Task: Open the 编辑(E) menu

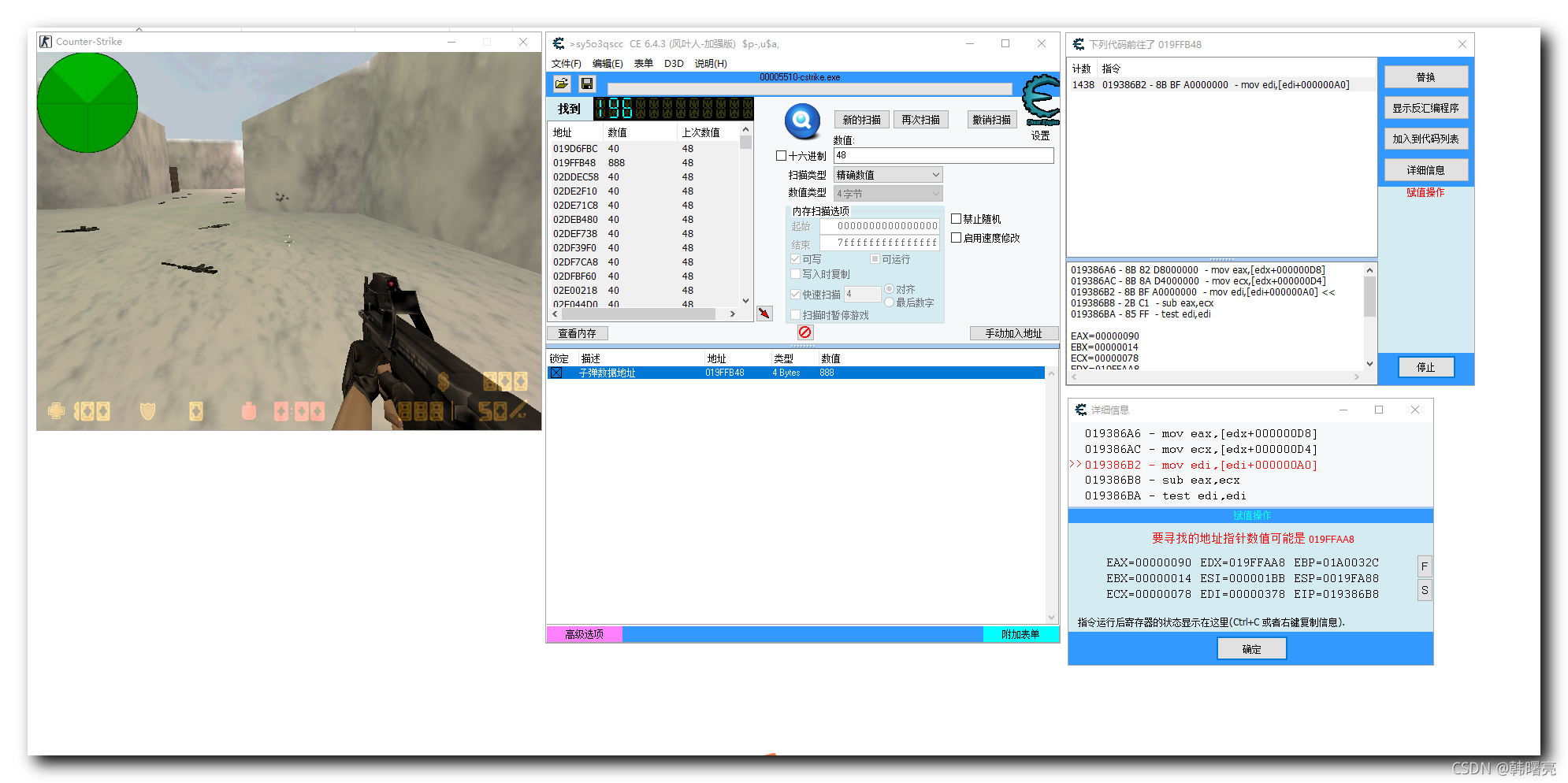Action: pos(608,64)
